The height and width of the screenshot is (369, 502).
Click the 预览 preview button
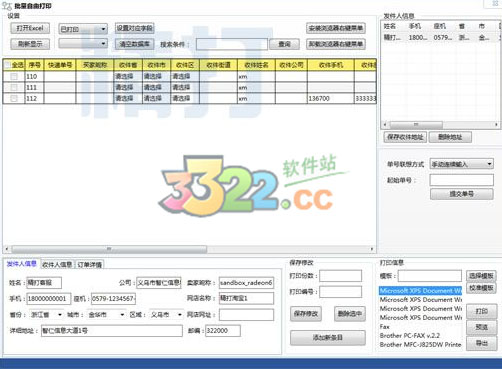tap(482, 327)
